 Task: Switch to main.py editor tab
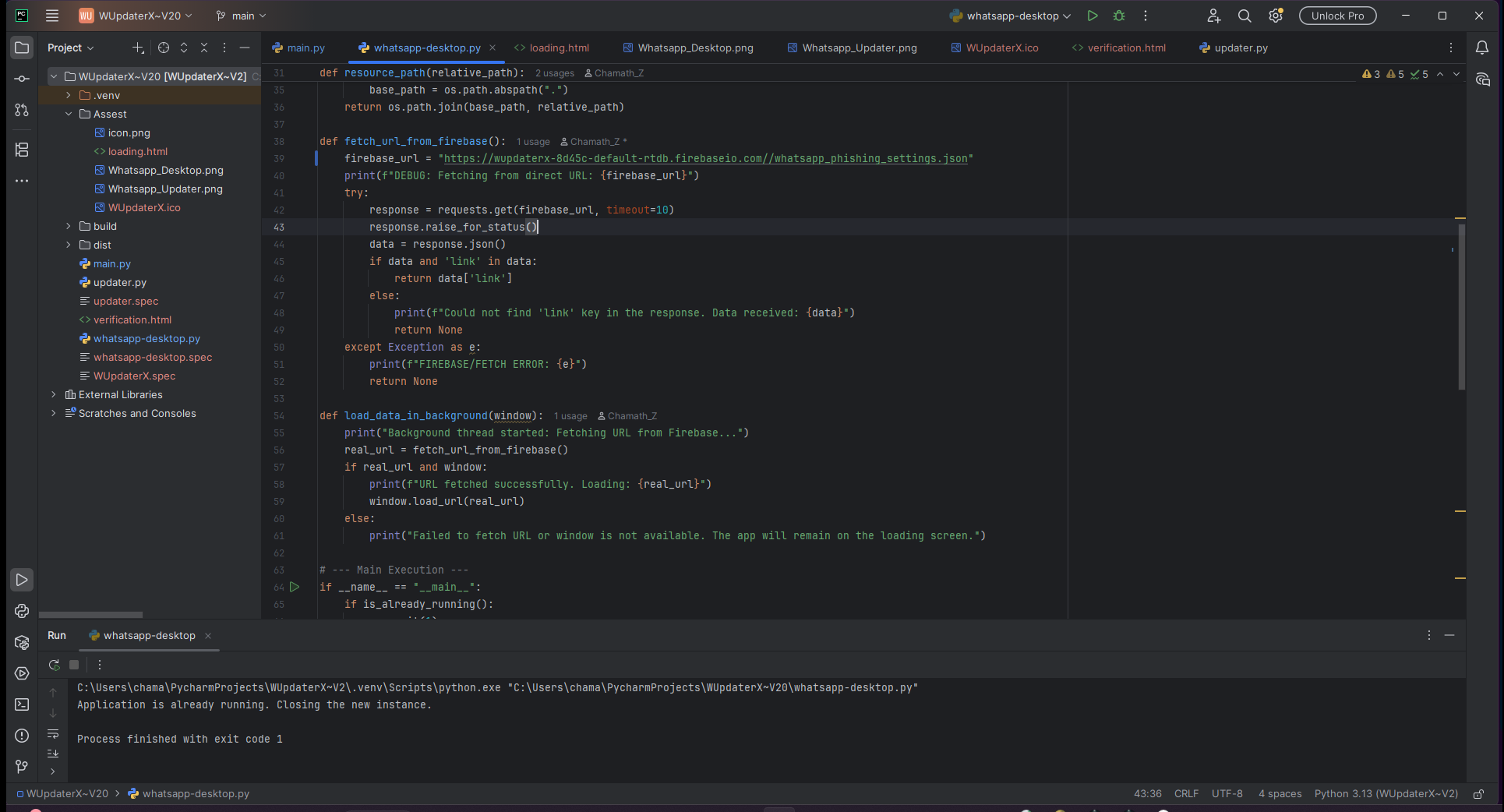[298, 48]
